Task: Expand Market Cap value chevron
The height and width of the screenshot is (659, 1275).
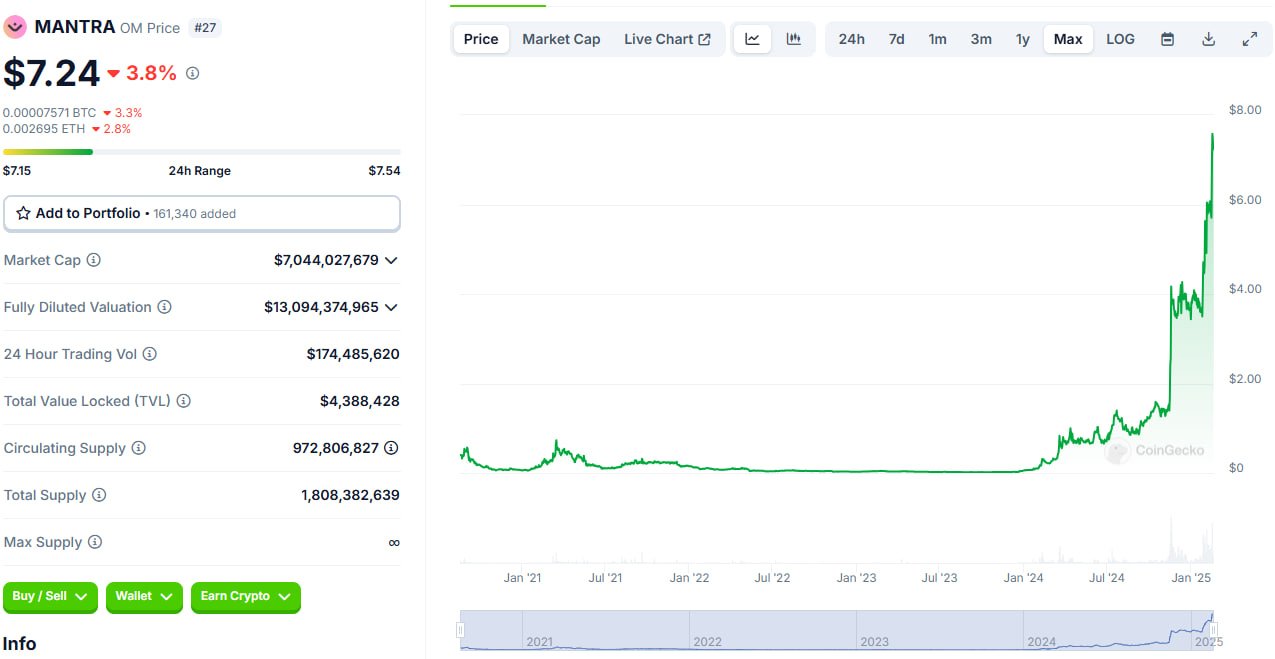Action: click(x=391, y=260)
